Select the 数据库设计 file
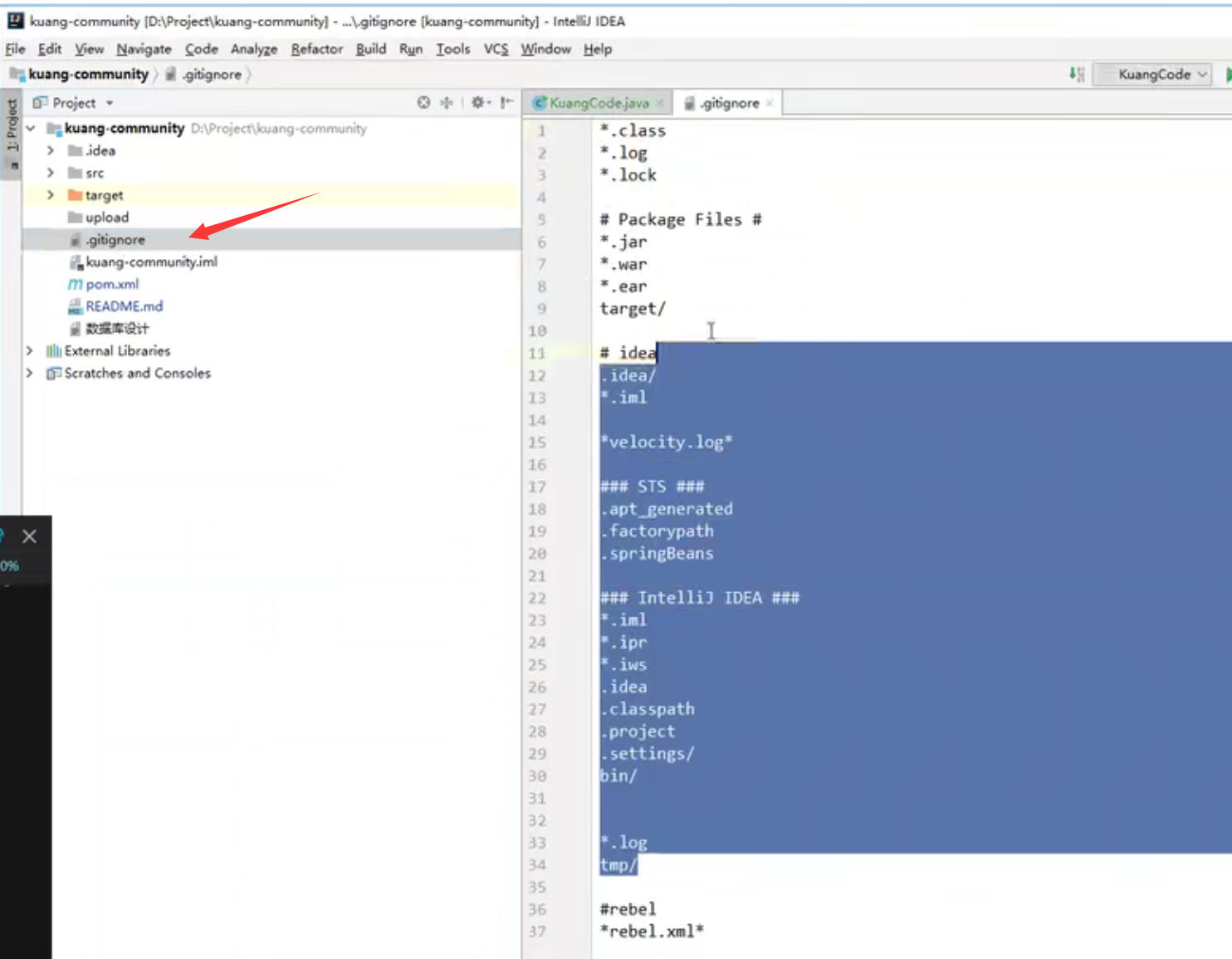Image resolution: width=1232 pixels, height=959 pixels. coord(117,329)
